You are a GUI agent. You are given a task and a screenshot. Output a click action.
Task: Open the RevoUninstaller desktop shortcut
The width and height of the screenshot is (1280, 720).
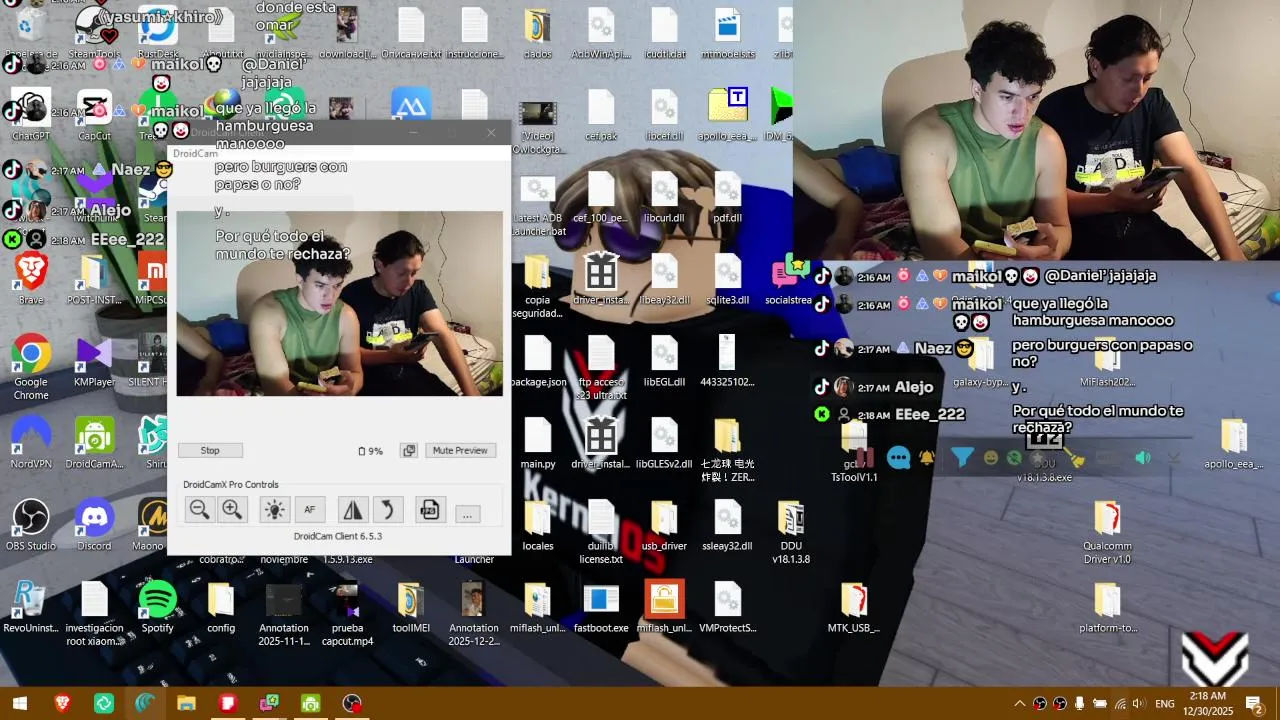click(x=31, y=607)
